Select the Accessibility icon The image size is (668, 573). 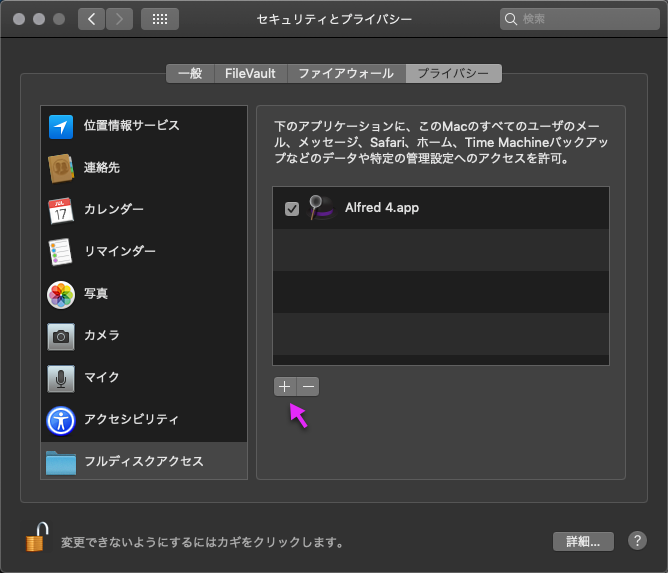61,421
